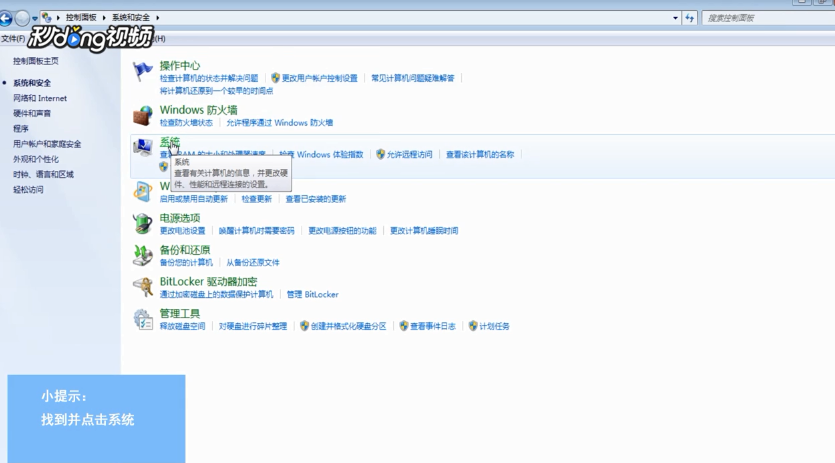This screenshot has height=463, width=835.
Task: Open 控制面板主页 in sidebar
Action: 36,61
